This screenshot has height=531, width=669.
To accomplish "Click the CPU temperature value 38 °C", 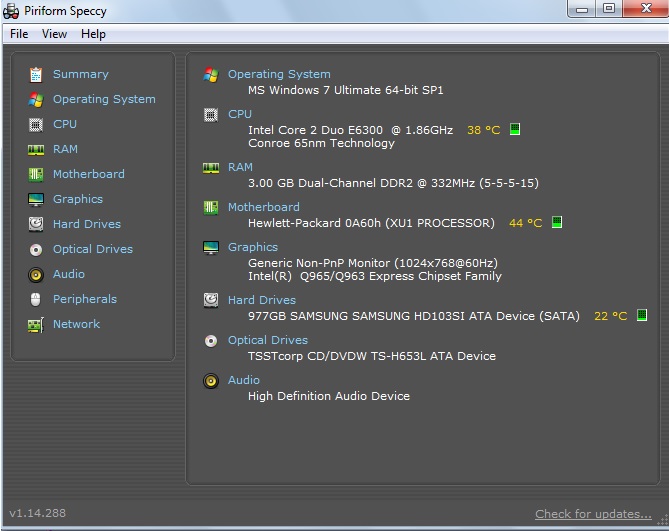I will (483, 130).
